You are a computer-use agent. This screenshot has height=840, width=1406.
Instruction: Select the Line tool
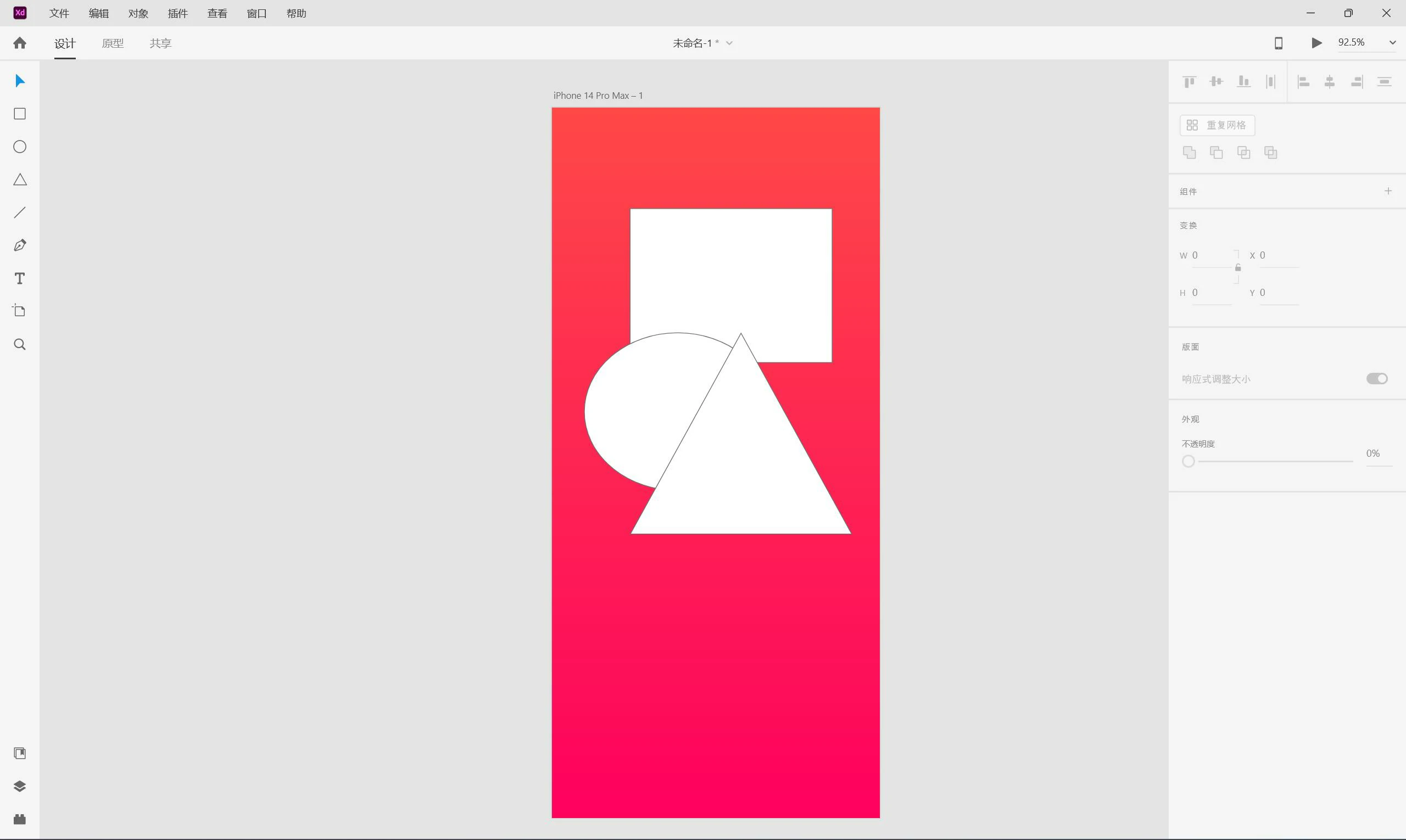pyautogui.click(x=20, y=212)
